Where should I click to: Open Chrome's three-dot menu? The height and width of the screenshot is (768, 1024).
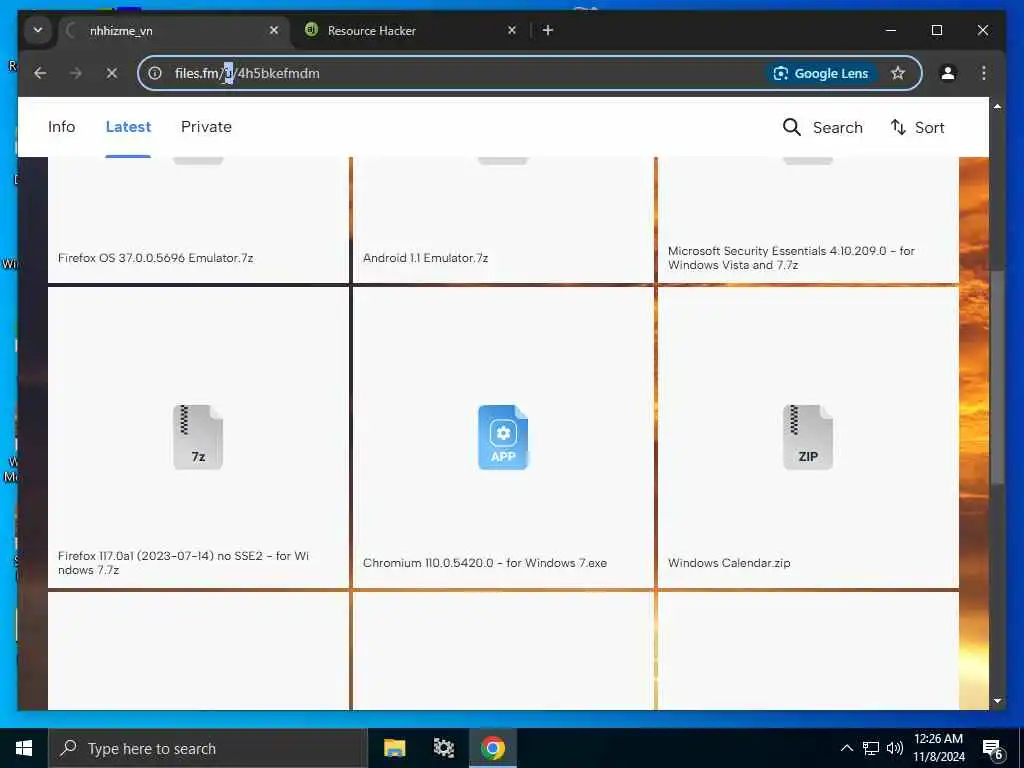click(x=984, y=73)
